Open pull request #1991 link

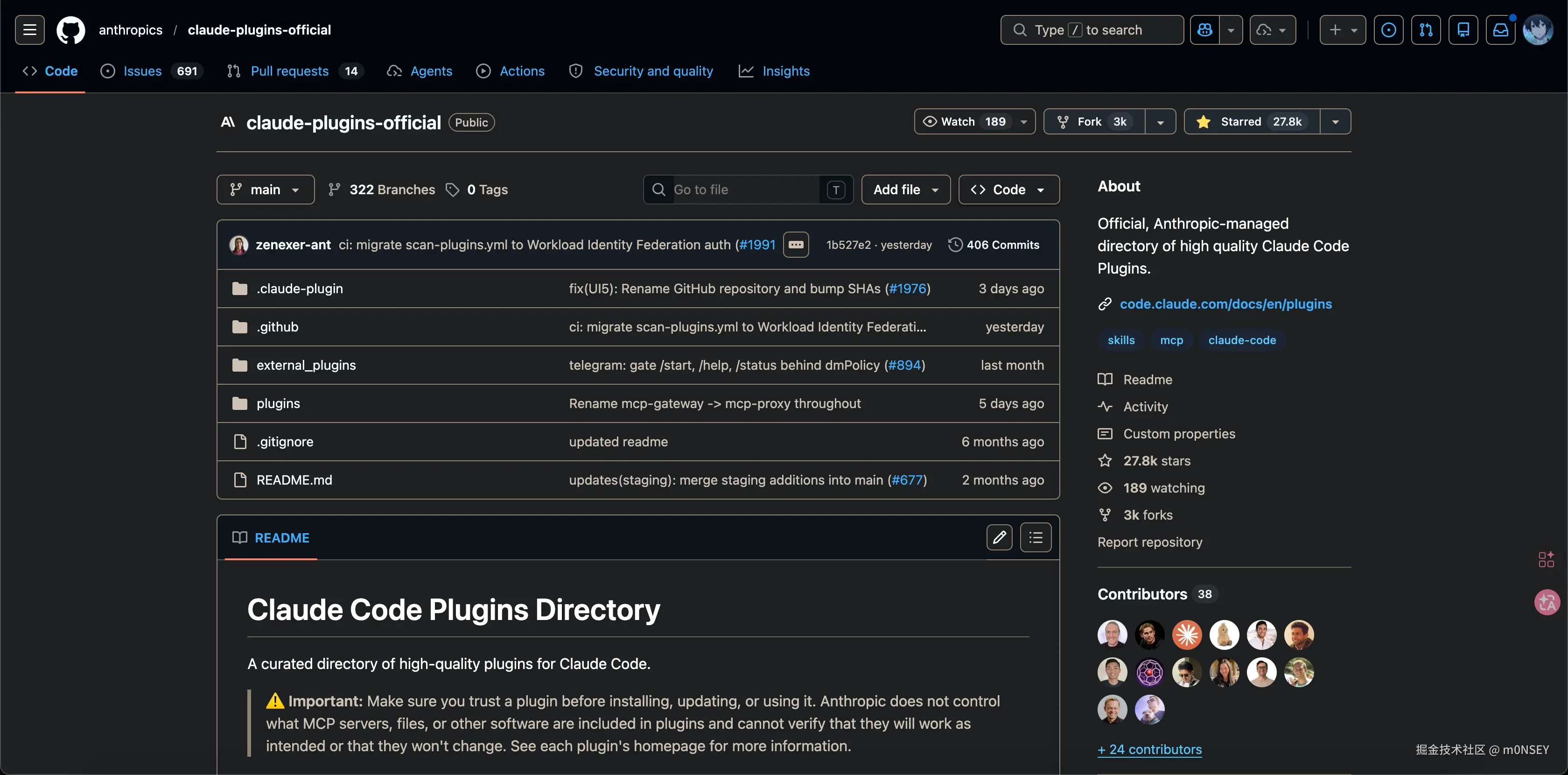tap(756, 245)
